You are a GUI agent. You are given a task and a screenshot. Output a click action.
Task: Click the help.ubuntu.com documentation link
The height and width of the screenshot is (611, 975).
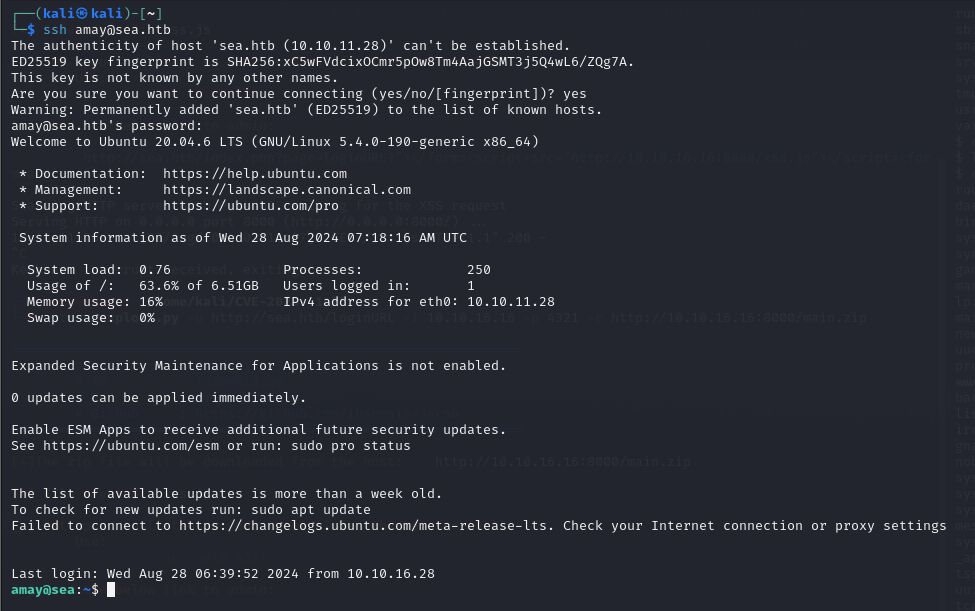tap(255, 173)
